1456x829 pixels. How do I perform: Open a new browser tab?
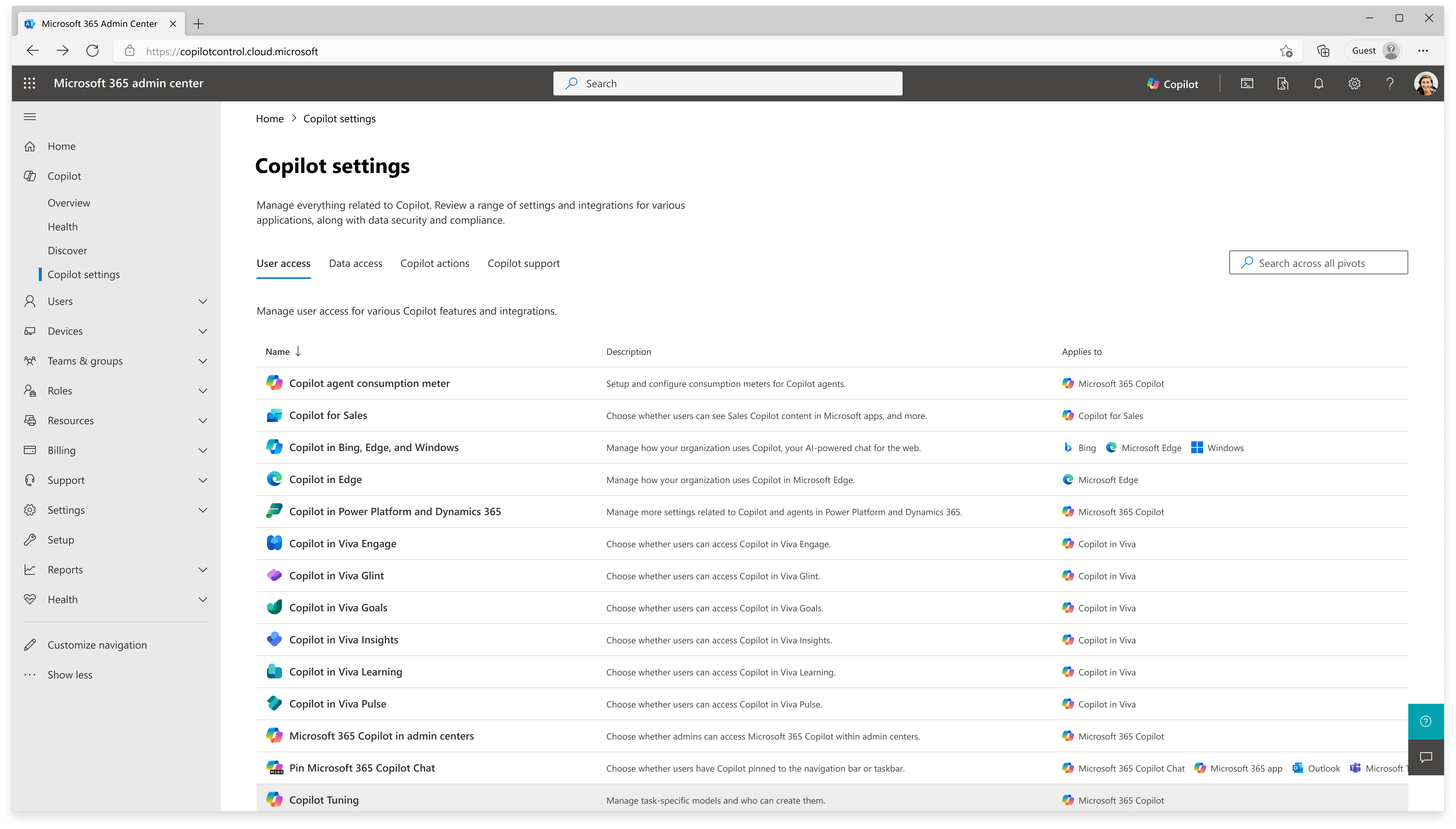[x=198, y=23]
